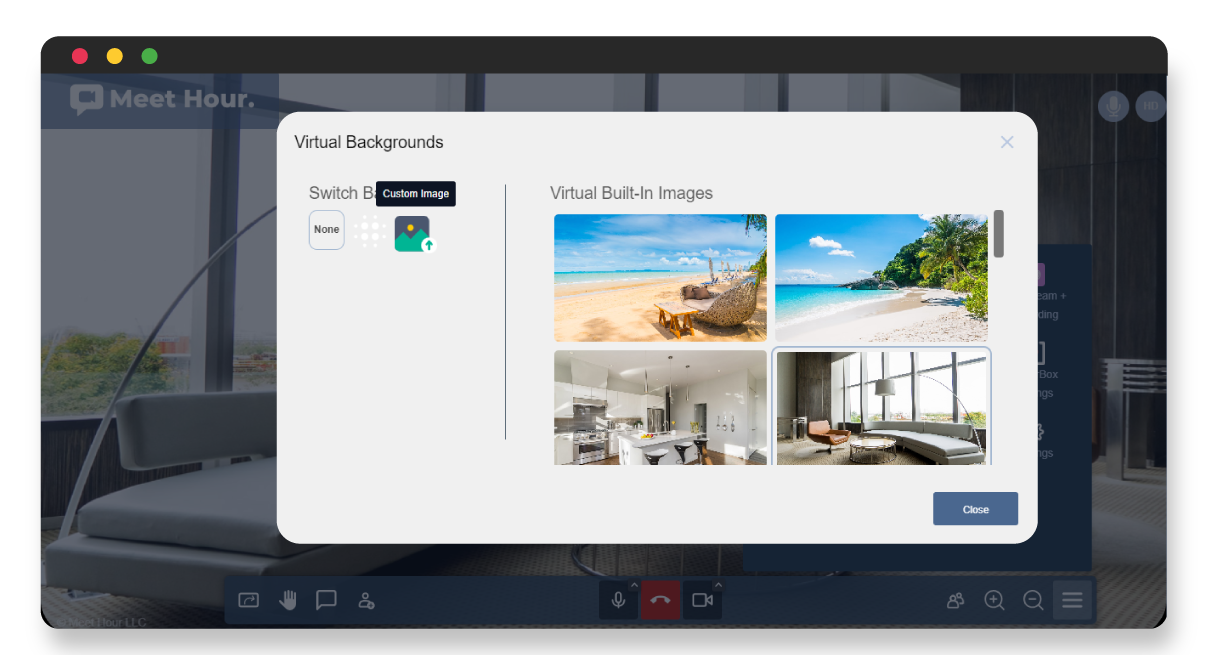
Task: Expand the camera options arrow
Action: click(x=718, y=585)
